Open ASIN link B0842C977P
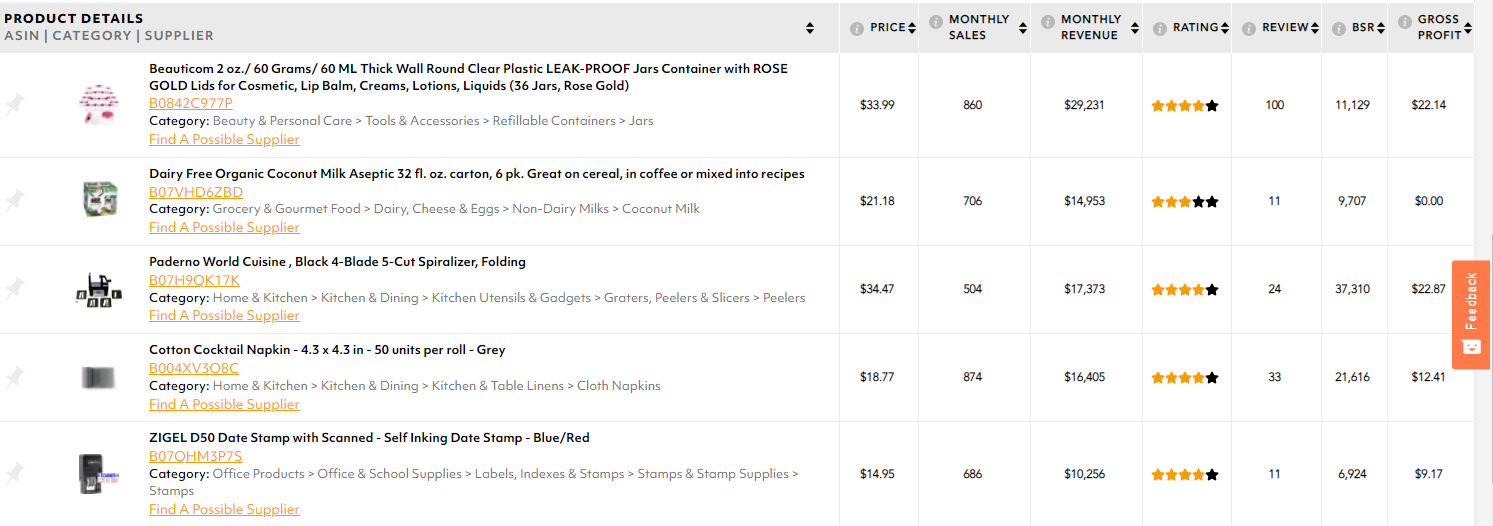The width and height of the screenshot is (1493, 526). 191,103
